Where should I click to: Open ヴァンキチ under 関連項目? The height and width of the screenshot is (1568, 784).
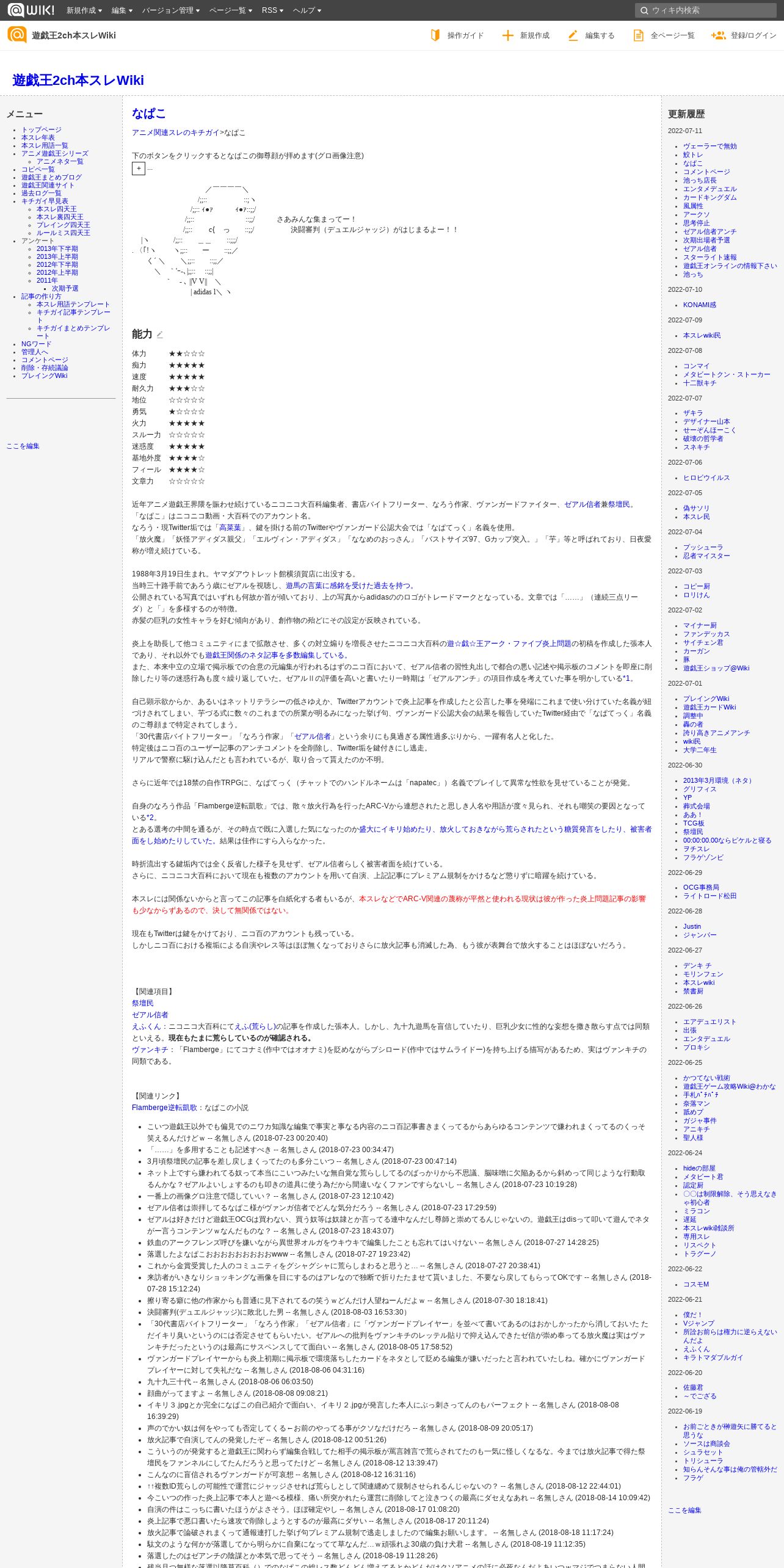pyautogui.click(x=150, y=1050)
